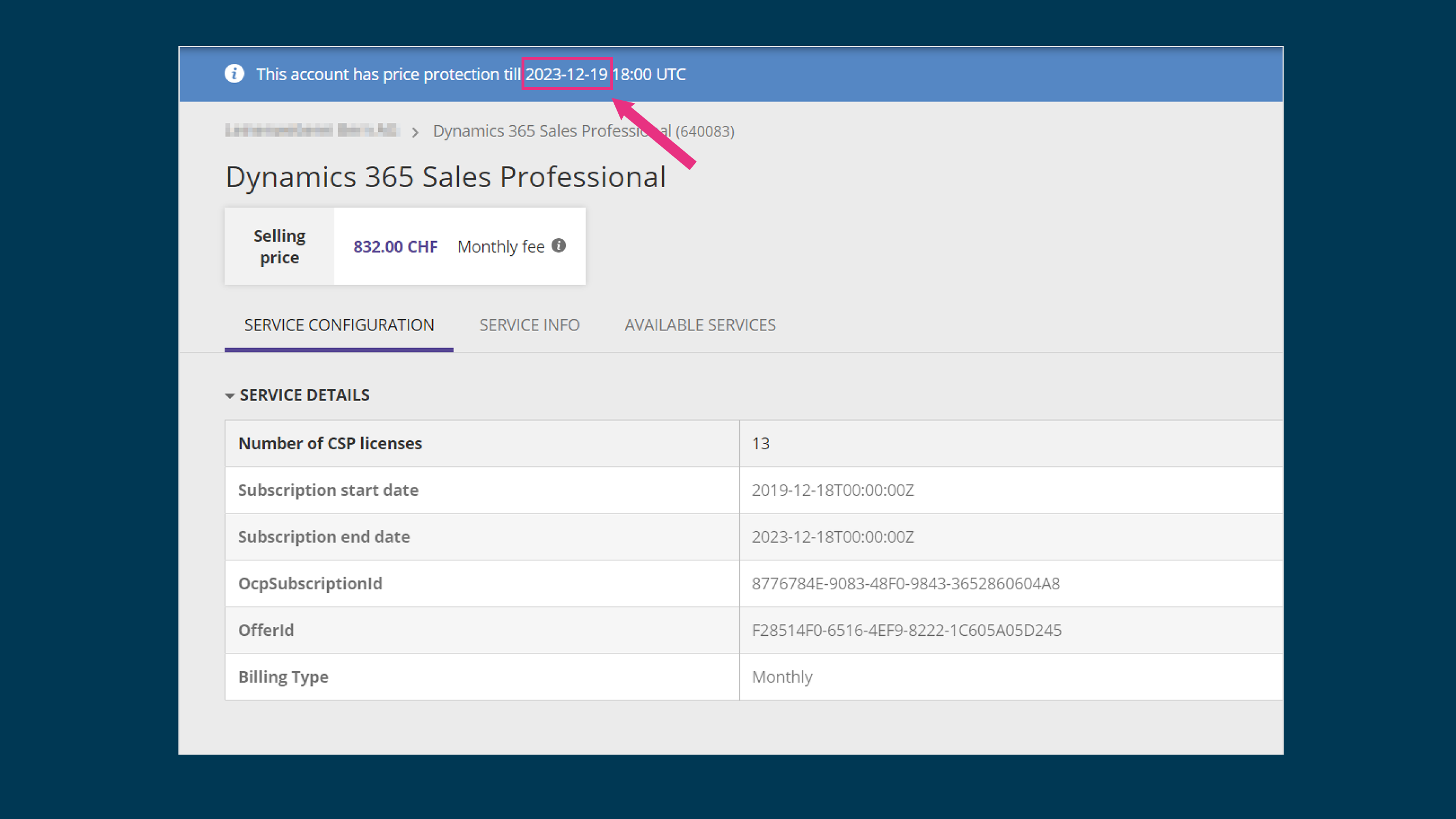Click the Monthly fee info icon
Viewport: 1456px width, 819px height.
coord(559,245)
